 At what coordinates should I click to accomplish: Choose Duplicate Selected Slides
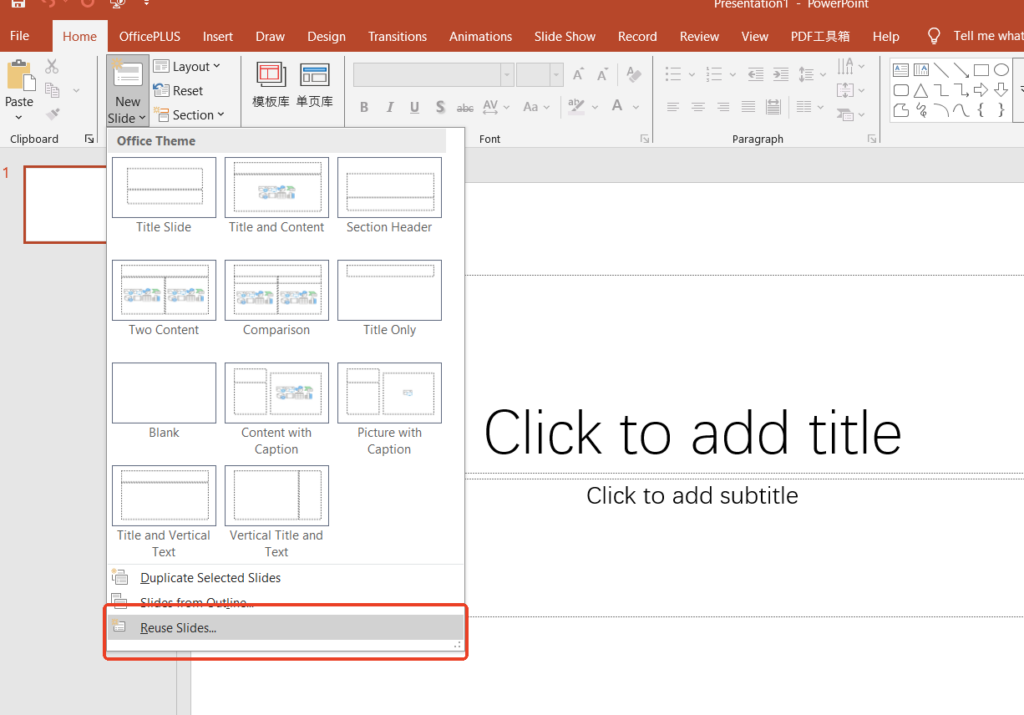tap(210, 578)
